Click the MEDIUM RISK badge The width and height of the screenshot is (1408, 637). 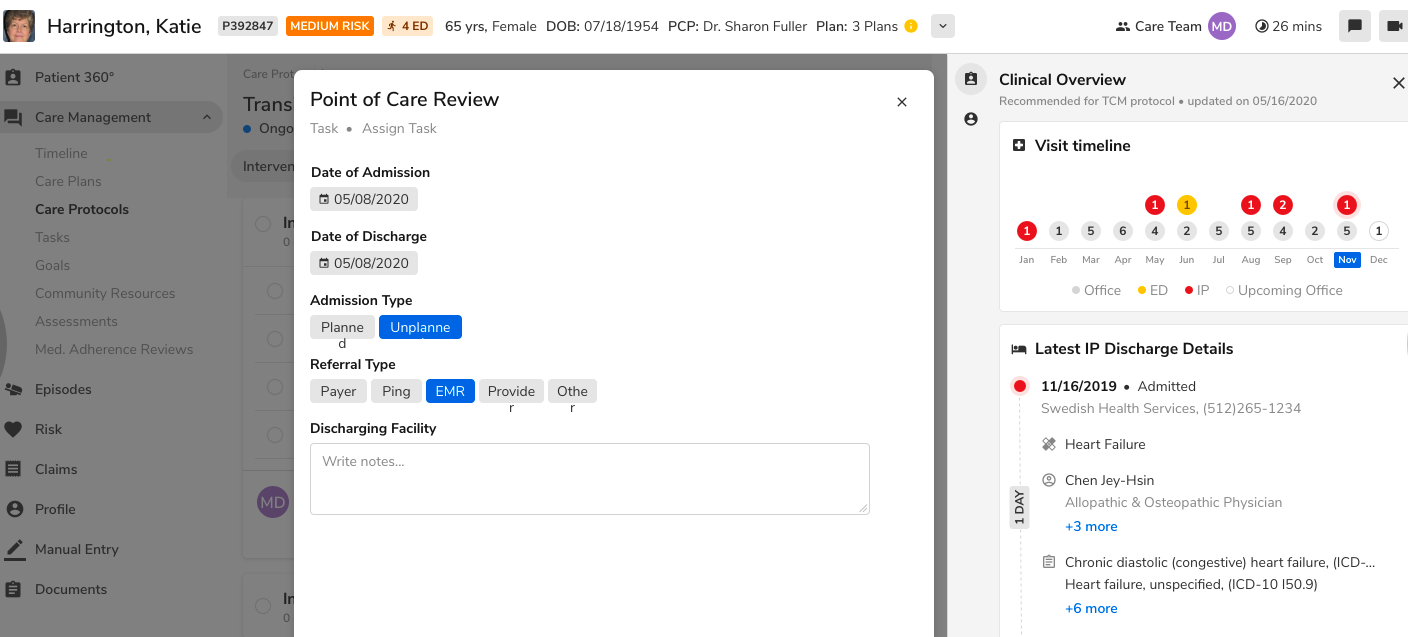330,26
